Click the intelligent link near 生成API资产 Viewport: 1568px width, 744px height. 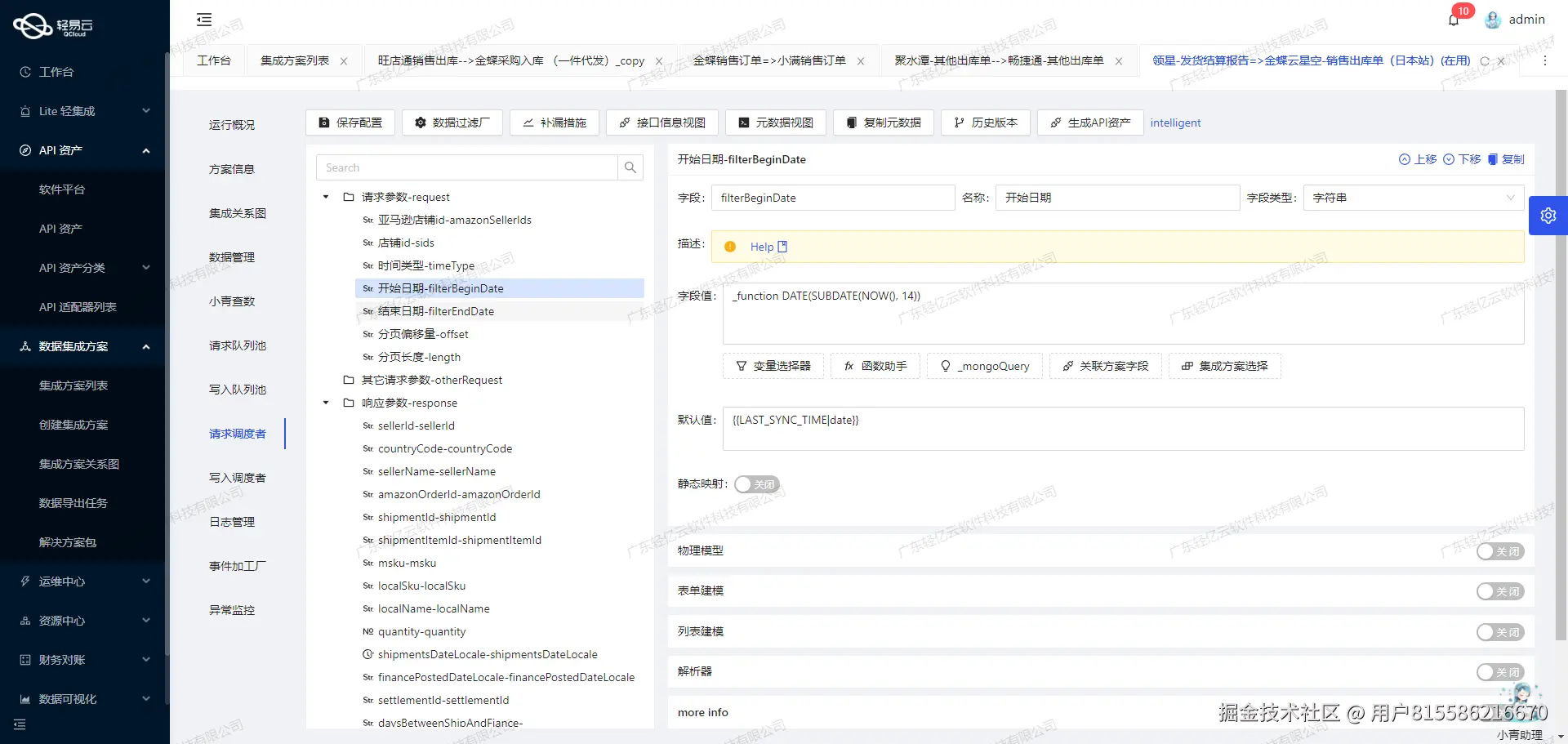1175,123
